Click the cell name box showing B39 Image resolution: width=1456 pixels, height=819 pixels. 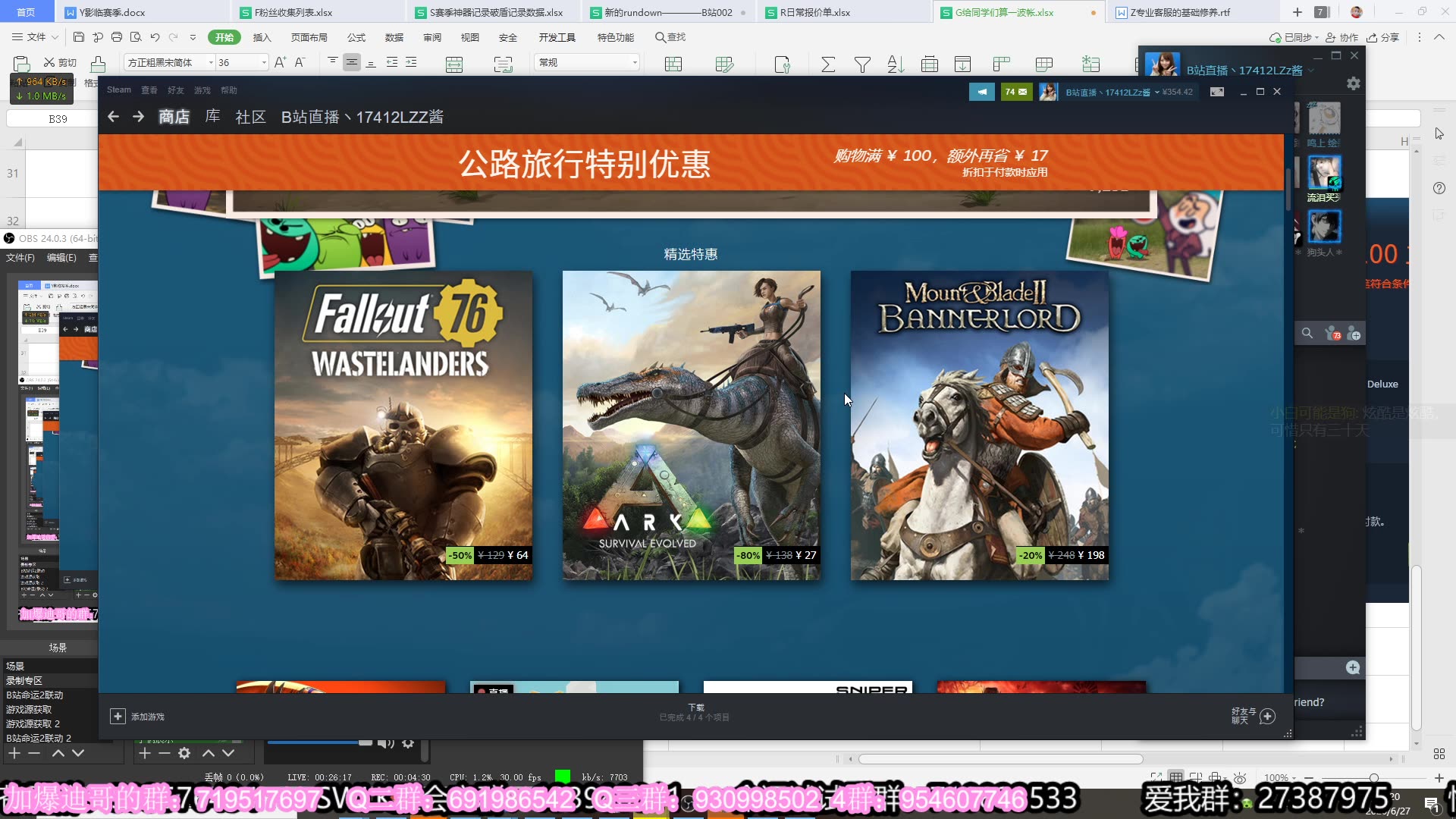[x=58, y=119]
